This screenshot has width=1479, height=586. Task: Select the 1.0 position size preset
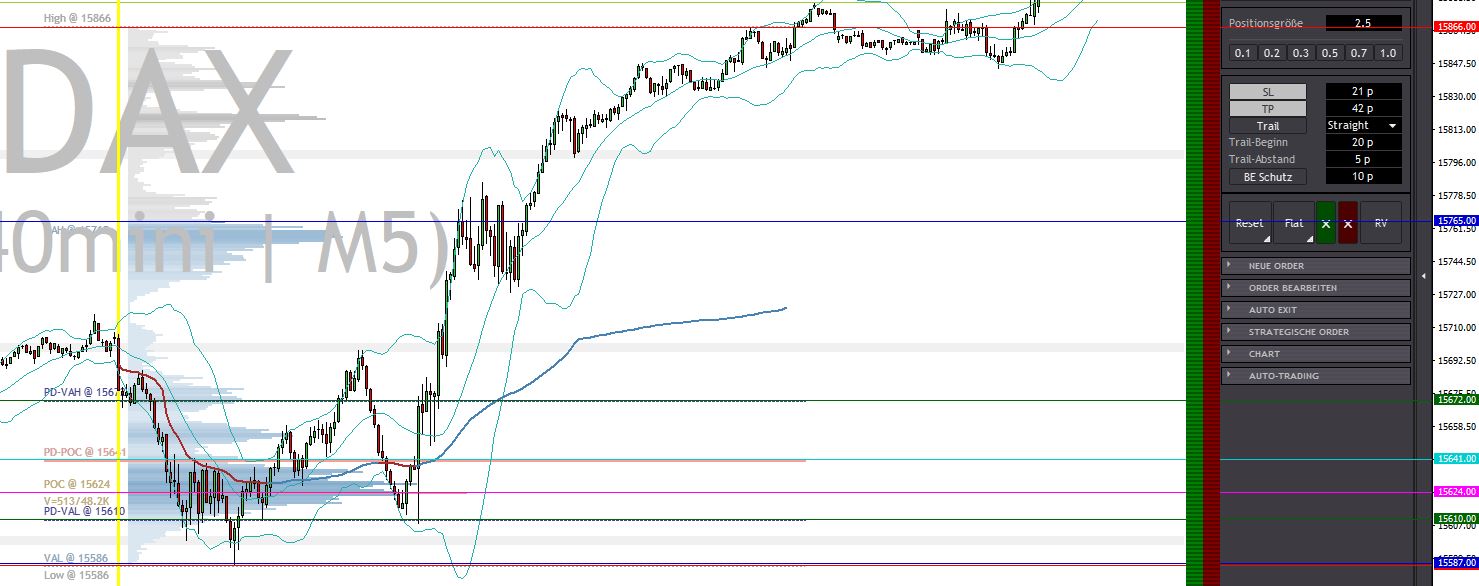pos(1388,53)
